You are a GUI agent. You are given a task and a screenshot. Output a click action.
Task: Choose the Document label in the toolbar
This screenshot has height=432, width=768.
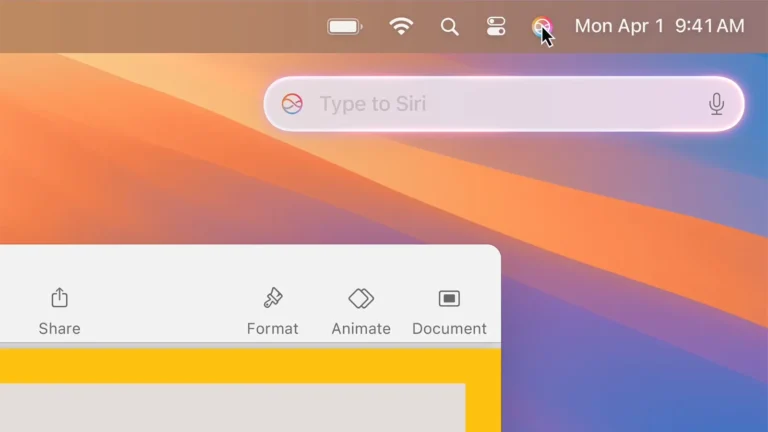[449, 328]
